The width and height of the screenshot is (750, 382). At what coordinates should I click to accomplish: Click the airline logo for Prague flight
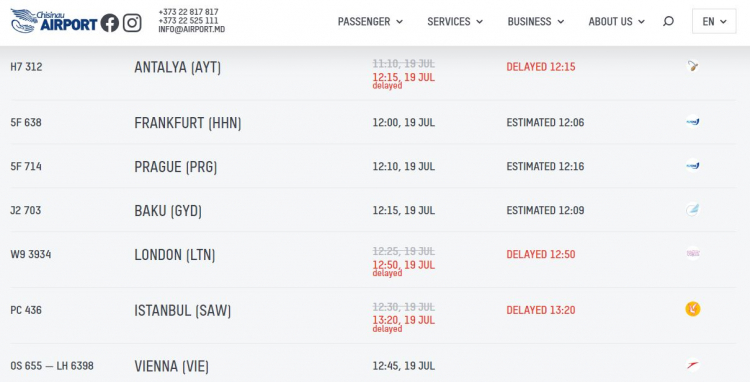(693, 165)
